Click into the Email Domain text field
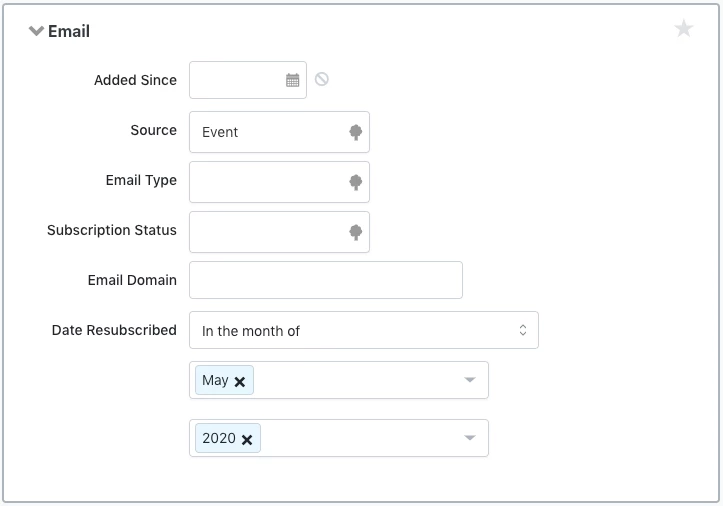Image resolution: width=723 pixels, height=506 pixels. click(x=325, y=280)
